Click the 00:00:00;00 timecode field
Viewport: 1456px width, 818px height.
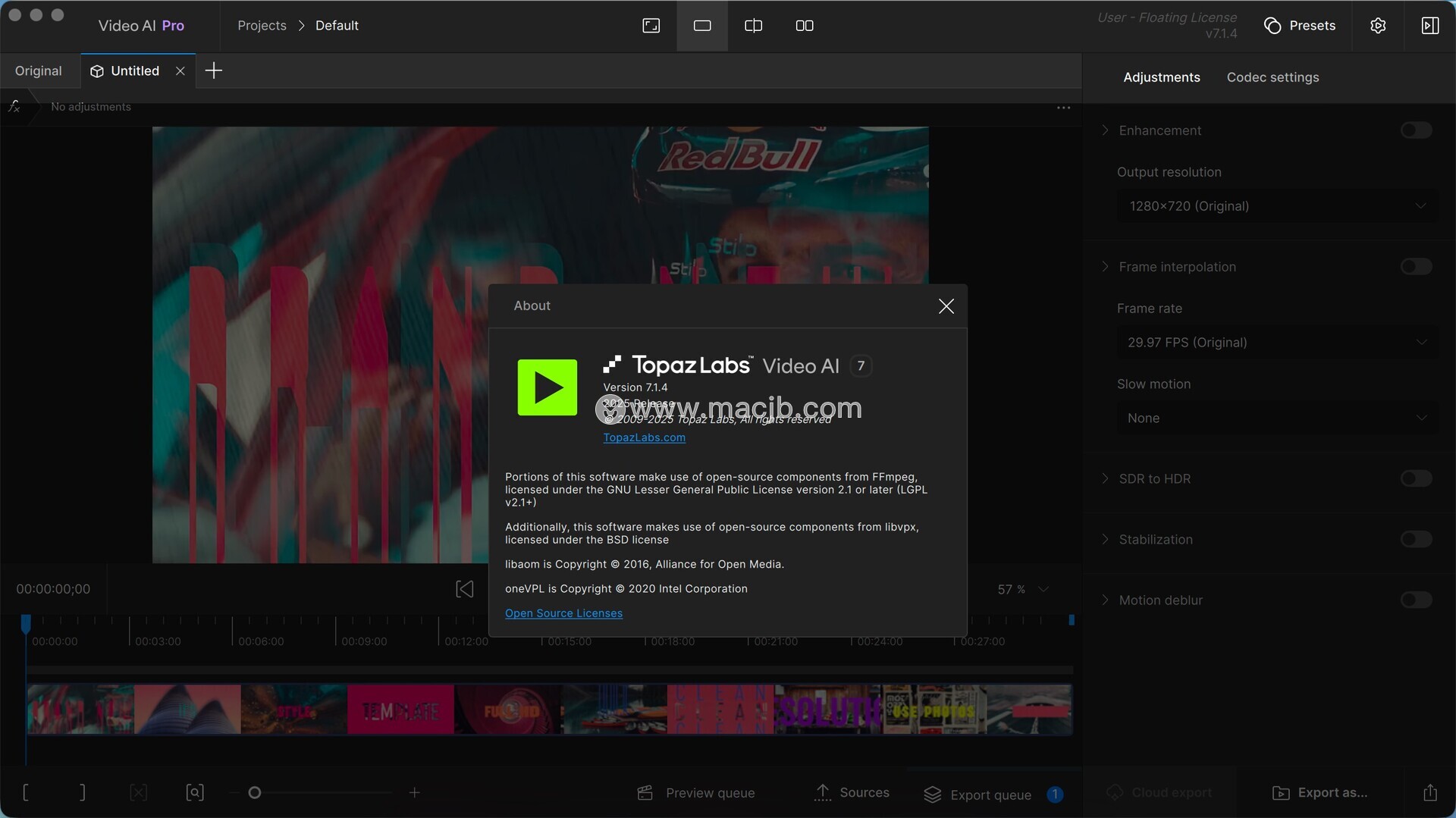point(53,589)
